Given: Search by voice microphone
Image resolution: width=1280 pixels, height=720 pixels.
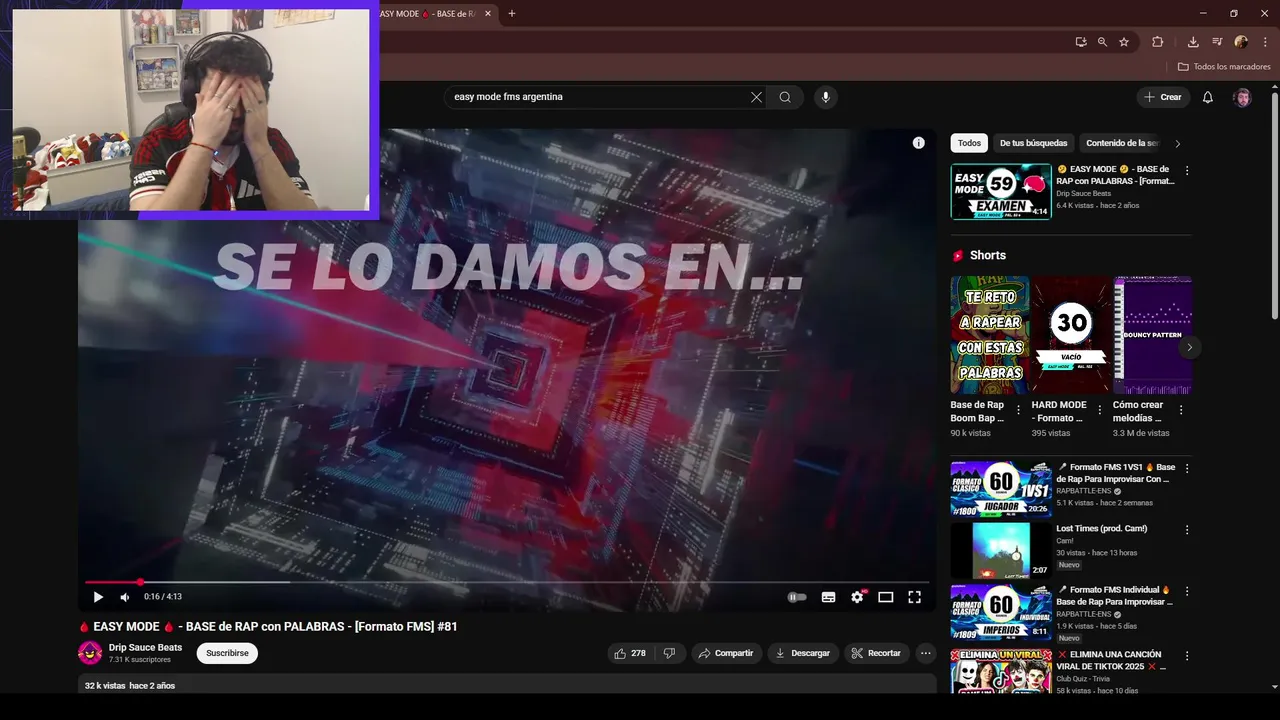Looking at the screenshot, I should click(x=825, y=97).
